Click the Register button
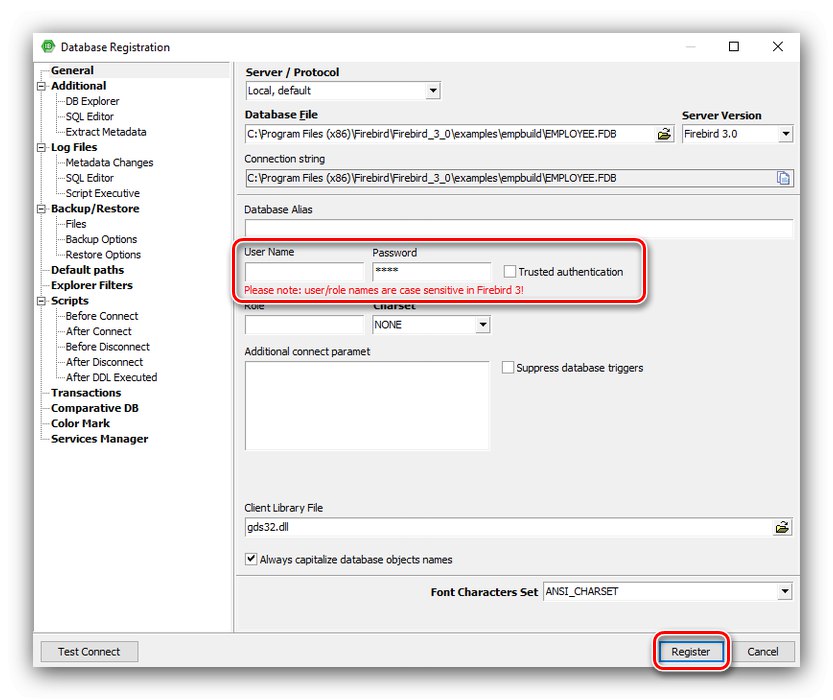Viewport: 833px width, 700px height. click(x=691, y=652)
